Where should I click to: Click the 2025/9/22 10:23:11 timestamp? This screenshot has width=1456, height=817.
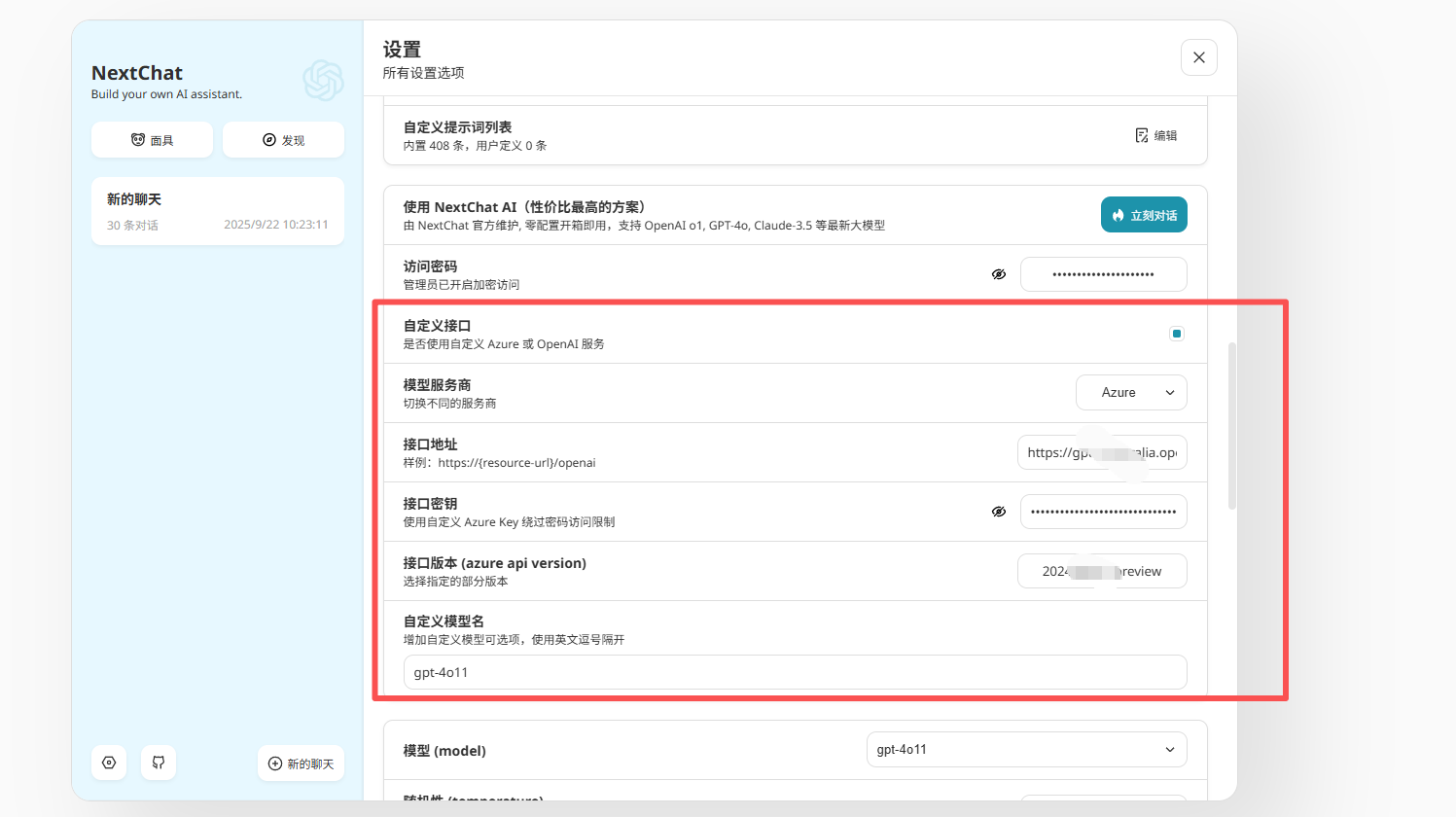point(276,225)
